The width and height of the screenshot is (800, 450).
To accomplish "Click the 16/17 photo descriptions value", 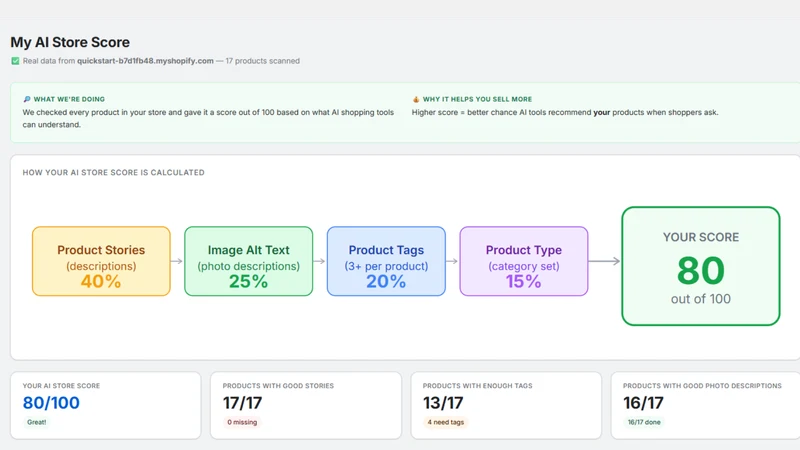I will pos(643,403).
